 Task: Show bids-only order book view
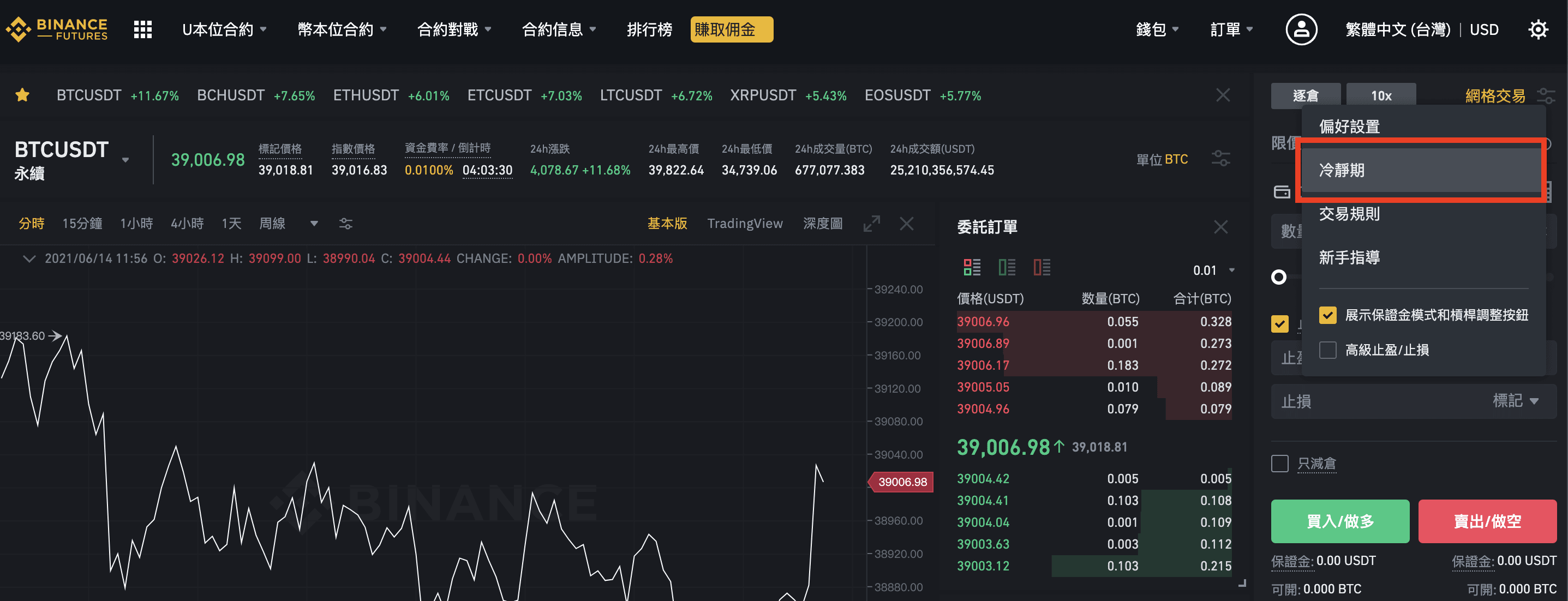[x=1007, y=267]
